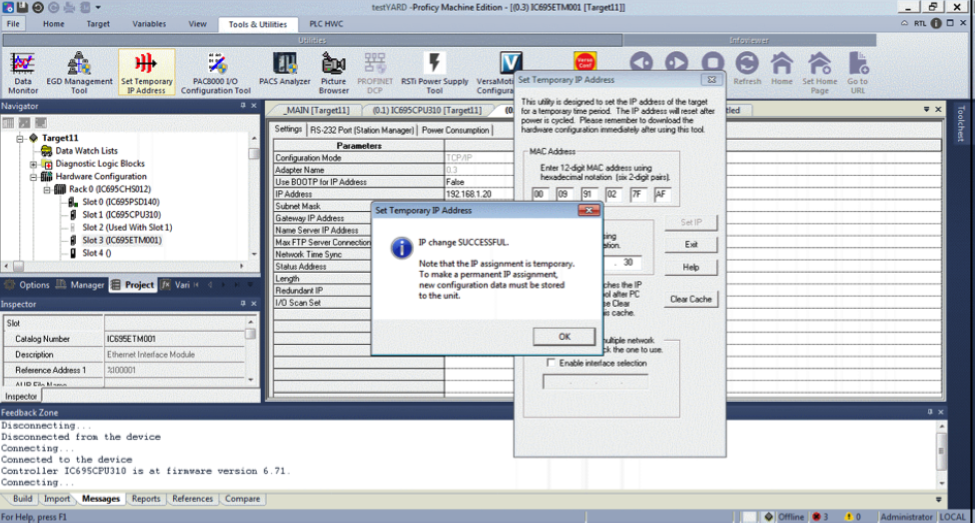Viewport: 975px width, 523px height.
Task: Click the yellow warning count status icon
Action: click(849, 517)
